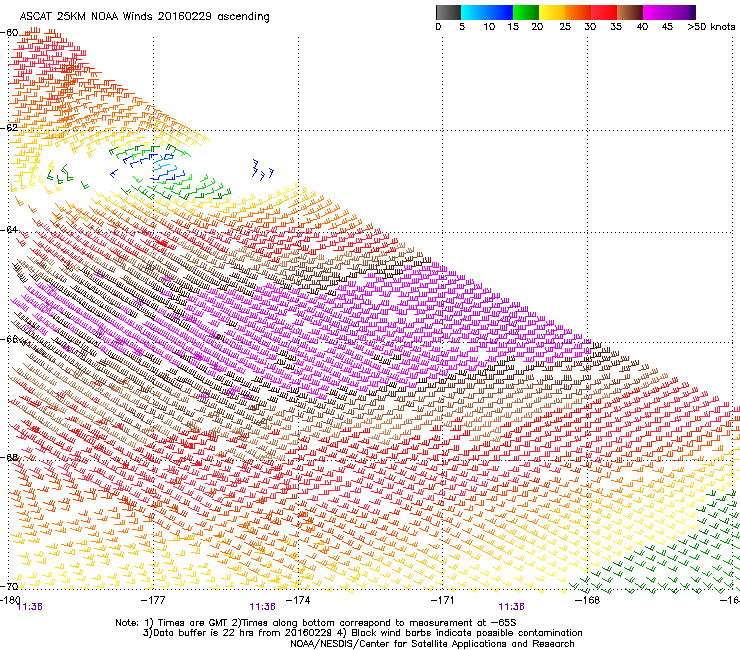Choose the red 30-35 knots legend swatch
The image size is (740, 650).
click(x=604, y=12)
